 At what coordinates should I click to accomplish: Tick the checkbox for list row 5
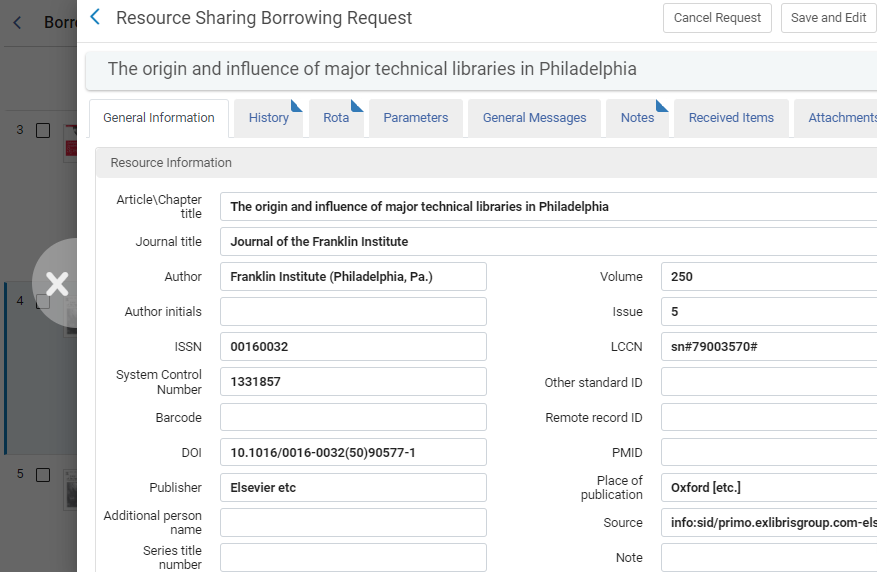43,474
